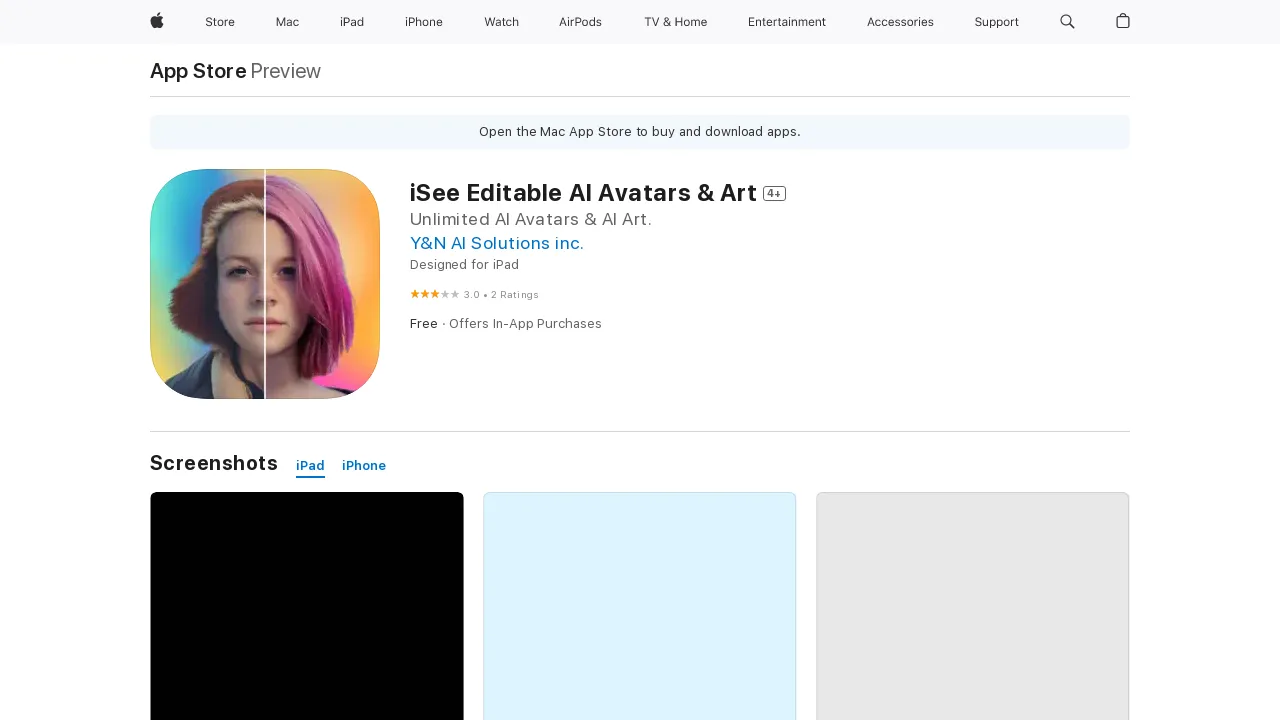The width and height of the screenshot is (1280, 720).
Task: Click the '3.0 • 2 Ratings' text
Action: [x=501, y=295]
